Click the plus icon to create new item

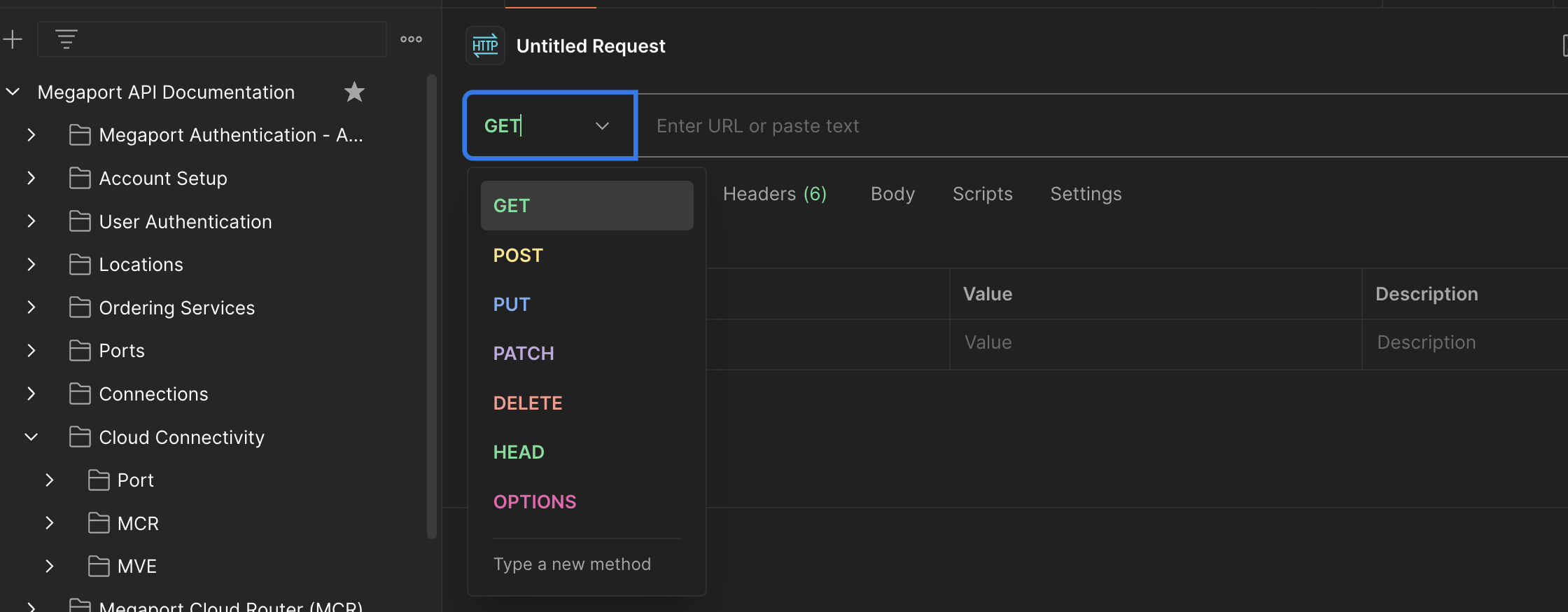pos(13,39)
